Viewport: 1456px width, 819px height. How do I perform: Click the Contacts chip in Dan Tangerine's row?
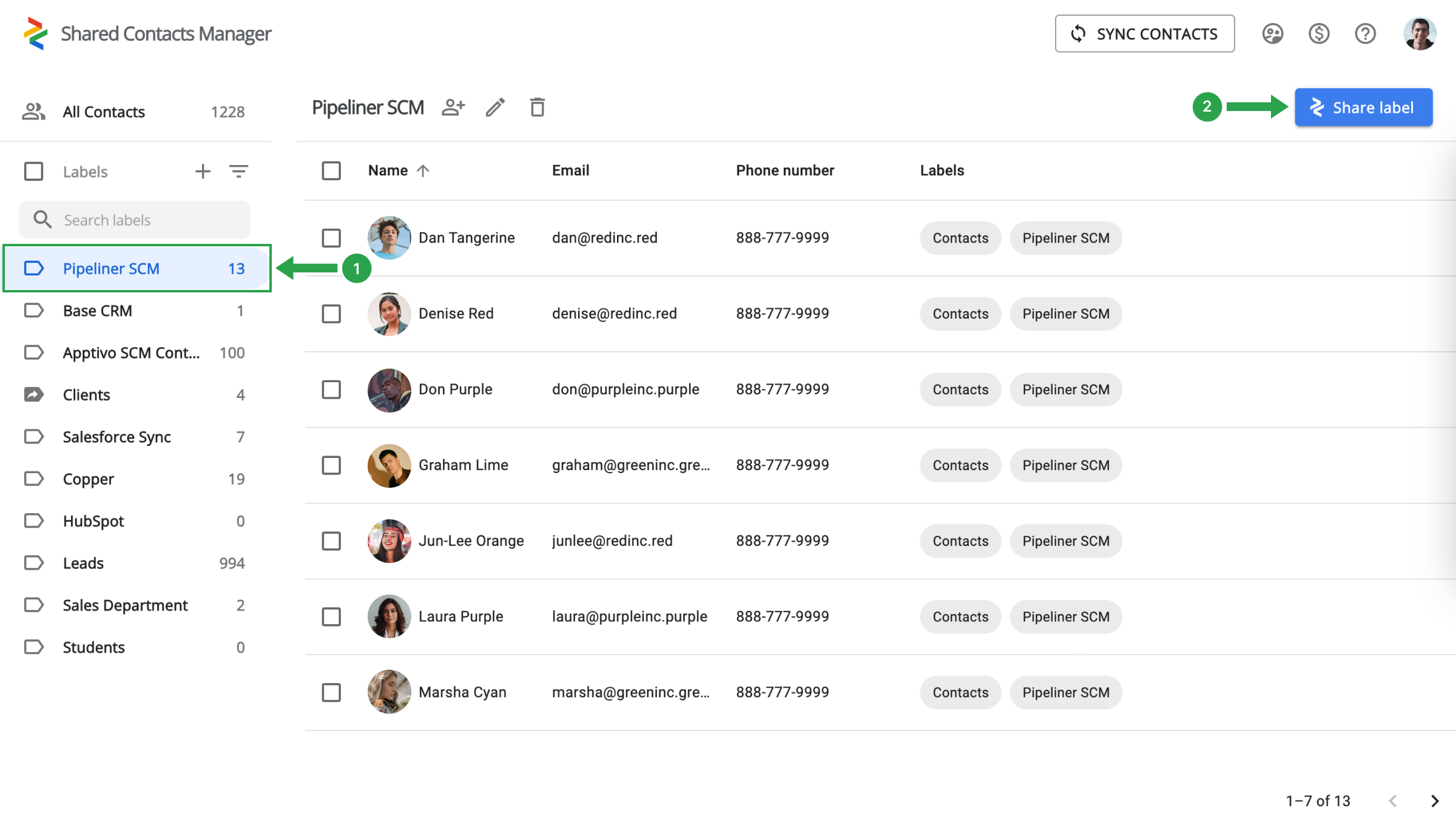(x=960, y=238)
